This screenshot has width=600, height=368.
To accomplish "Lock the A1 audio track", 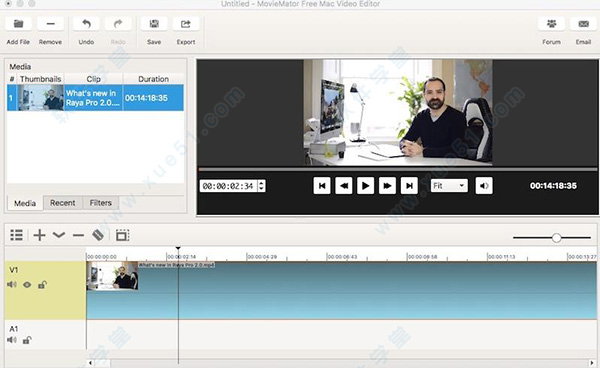I will [x=27, y=340].
